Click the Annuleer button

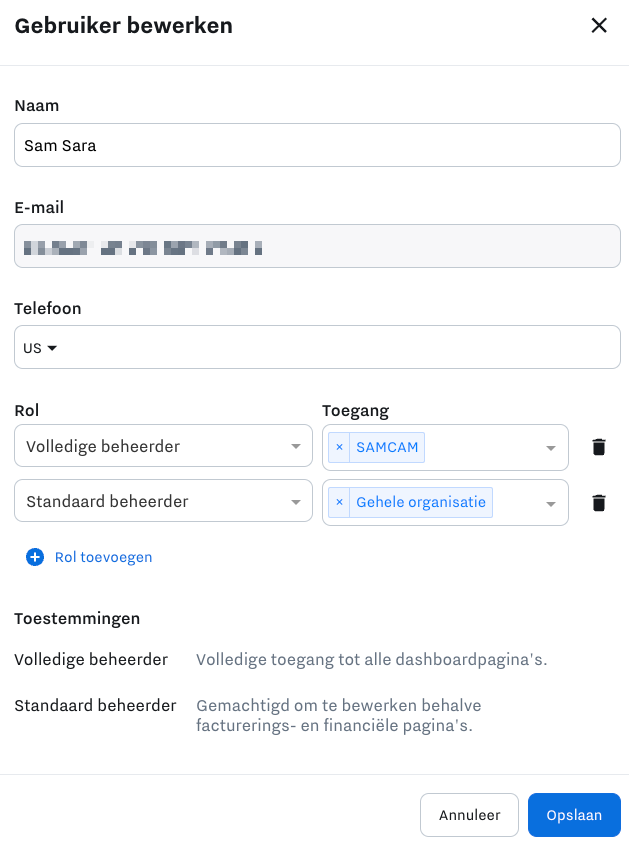click(x=469, y=815)
